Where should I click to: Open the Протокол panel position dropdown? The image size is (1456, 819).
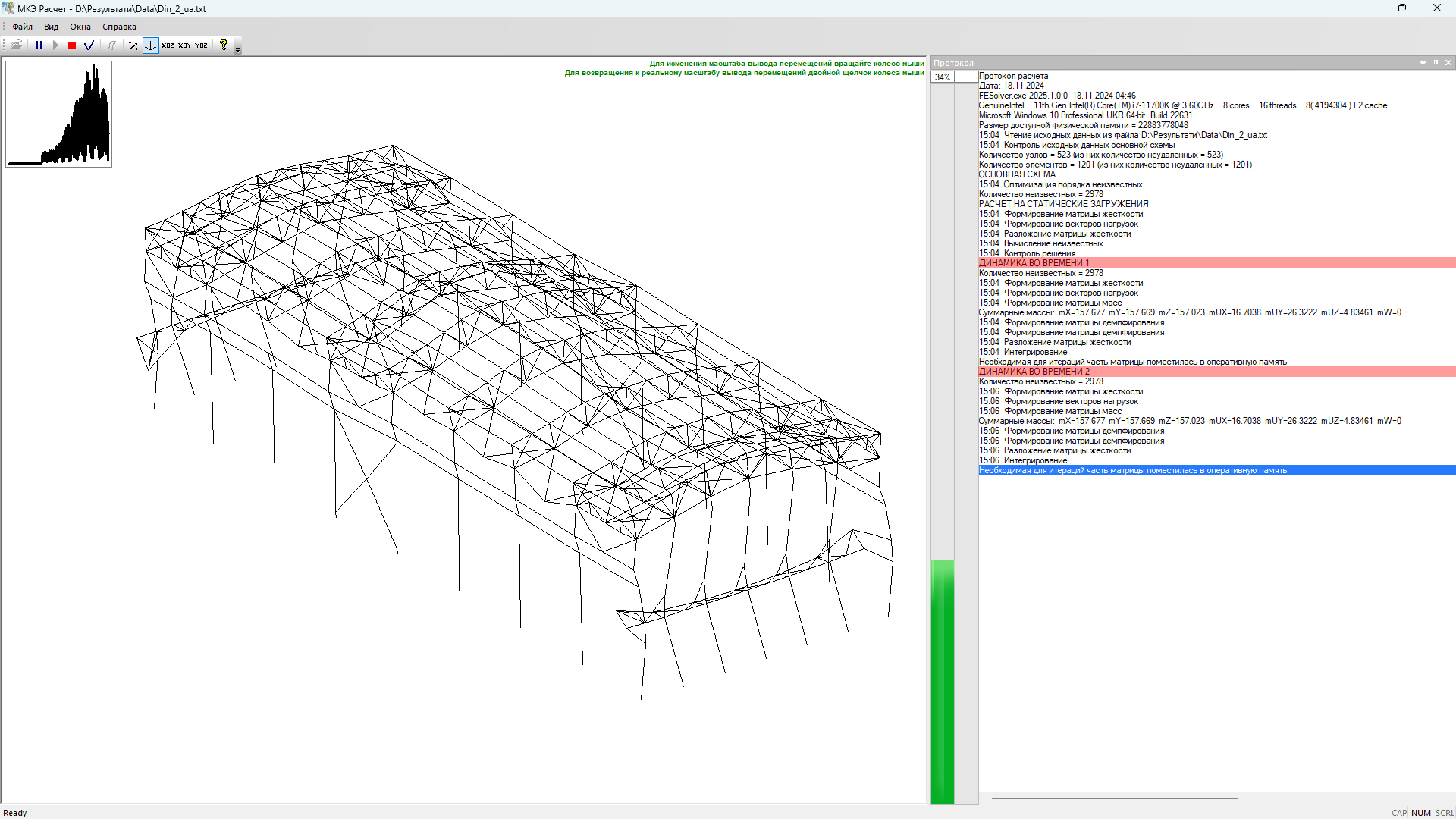click(1423, 63)
